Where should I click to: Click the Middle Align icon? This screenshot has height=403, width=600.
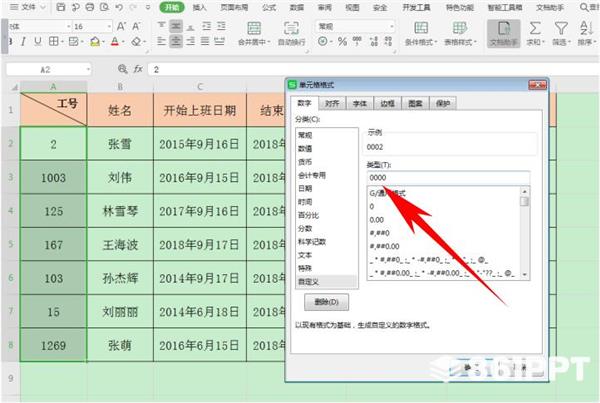tap(176, 26)
